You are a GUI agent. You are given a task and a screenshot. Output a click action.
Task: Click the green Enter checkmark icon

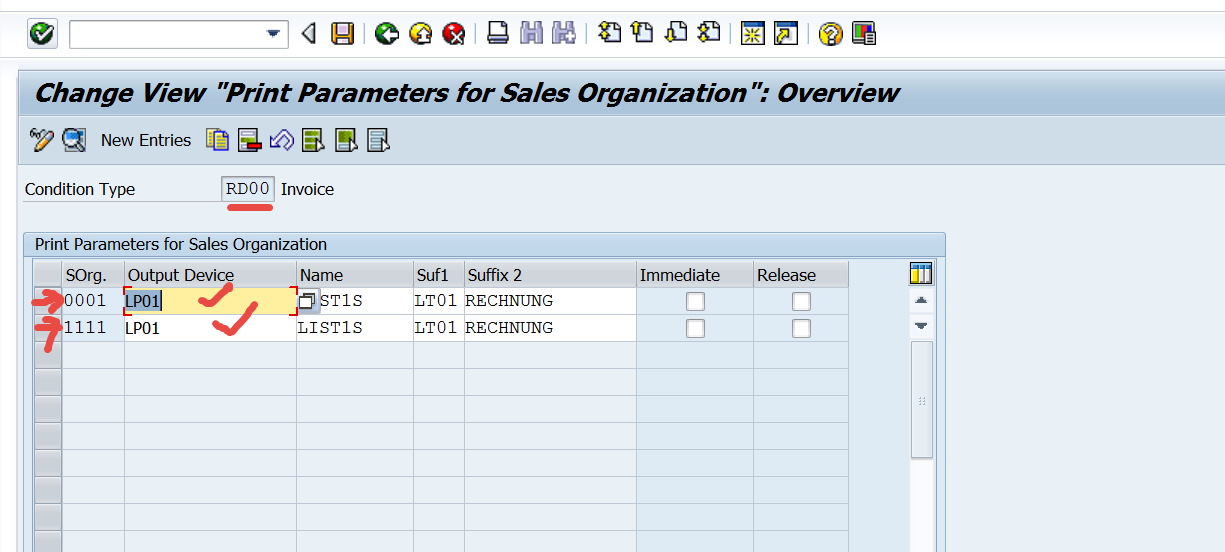click(x=42, y=34)
